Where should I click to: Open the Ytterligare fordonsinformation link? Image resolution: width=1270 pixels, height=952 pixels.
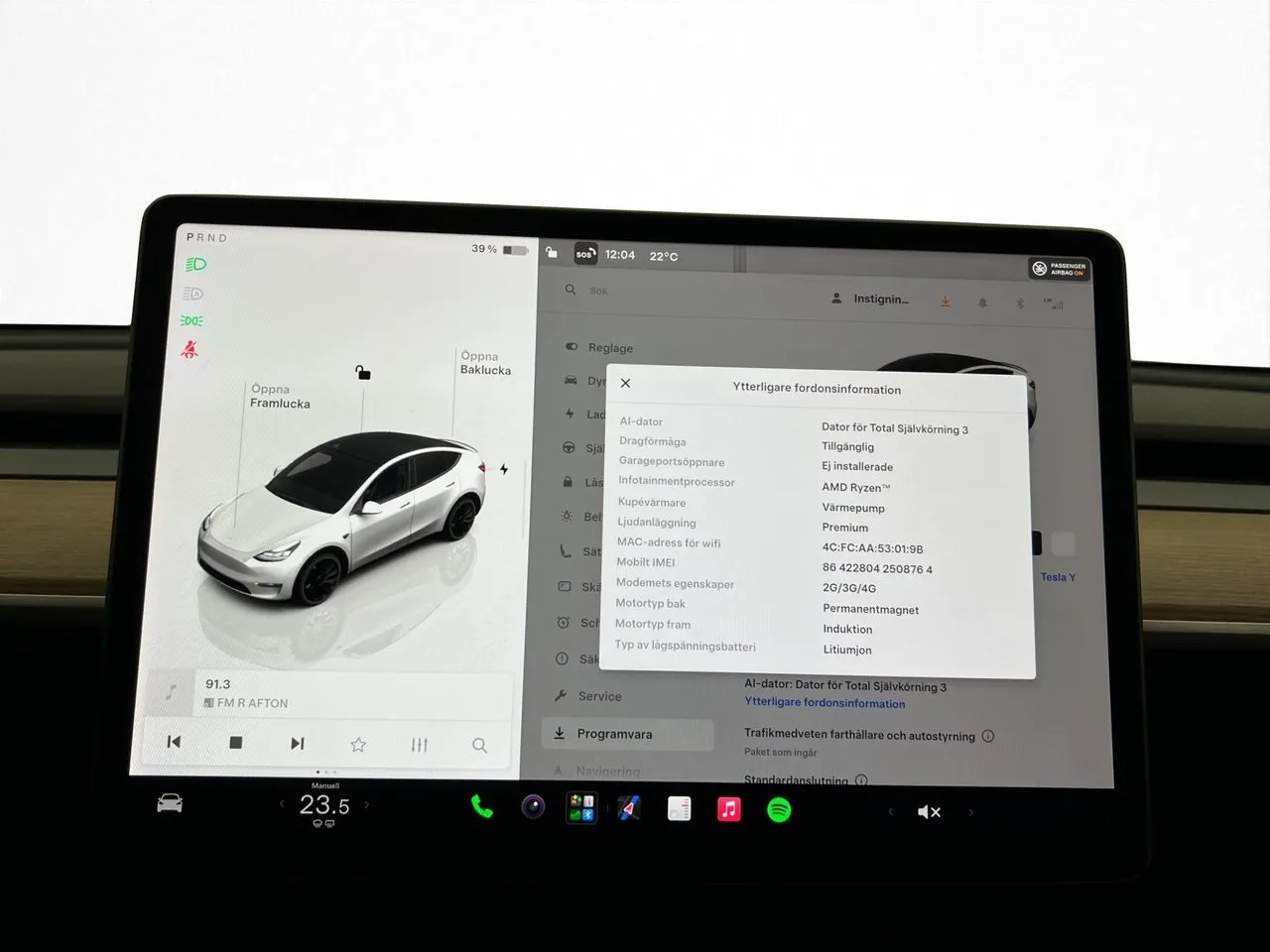(x=825, y=703)
